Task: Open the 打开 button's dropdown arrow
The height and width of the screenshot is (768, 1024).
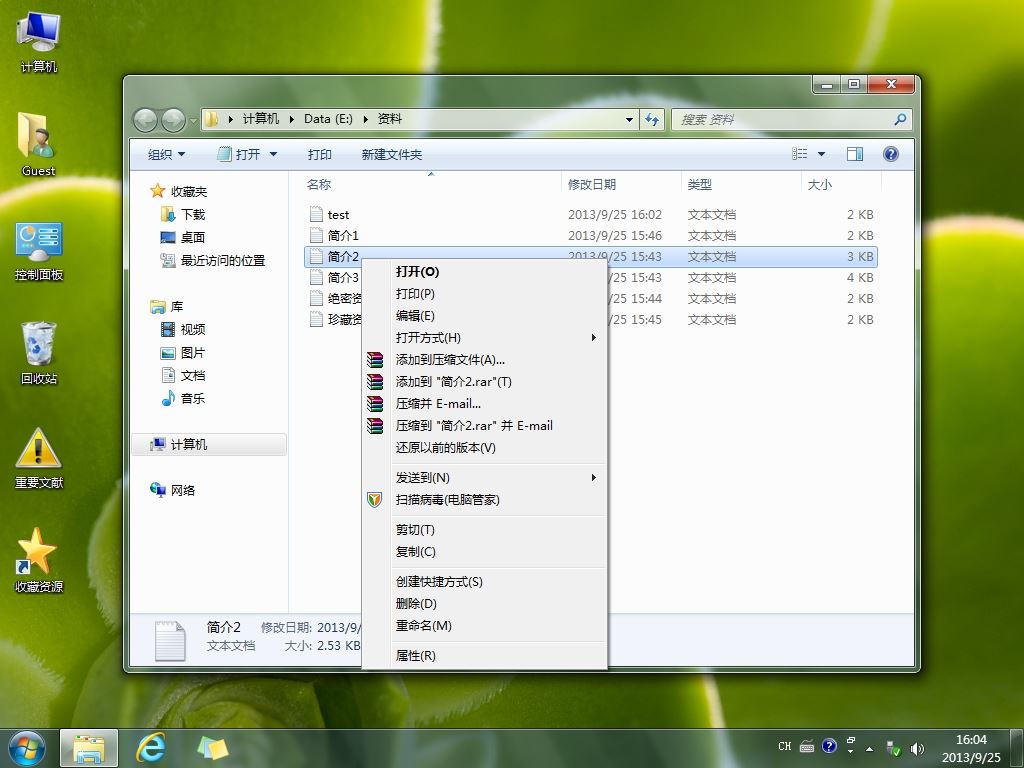Action: [274, 154]
